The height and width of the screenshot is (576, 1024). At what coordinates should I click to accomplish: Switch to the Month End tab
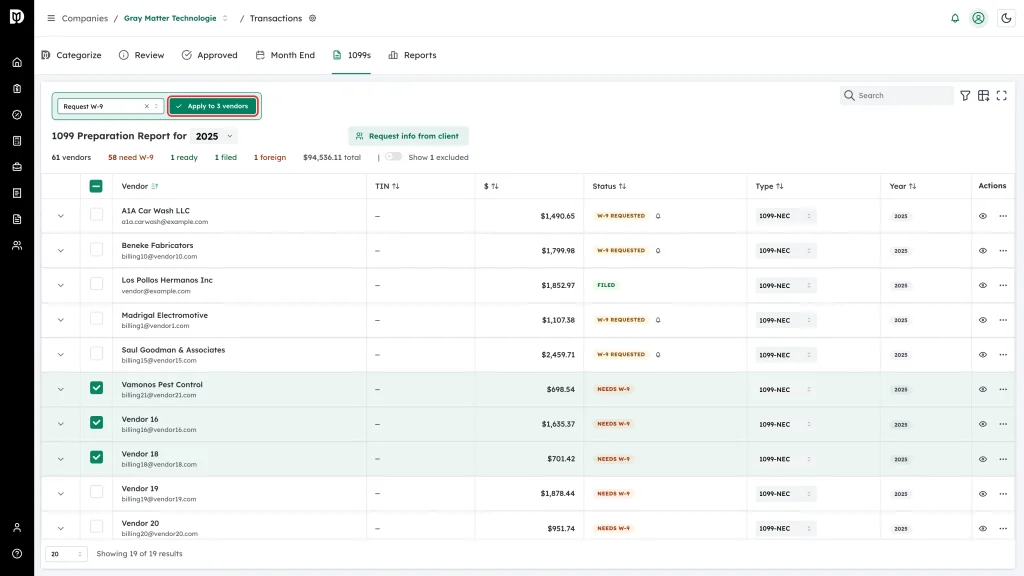point(285,56)
